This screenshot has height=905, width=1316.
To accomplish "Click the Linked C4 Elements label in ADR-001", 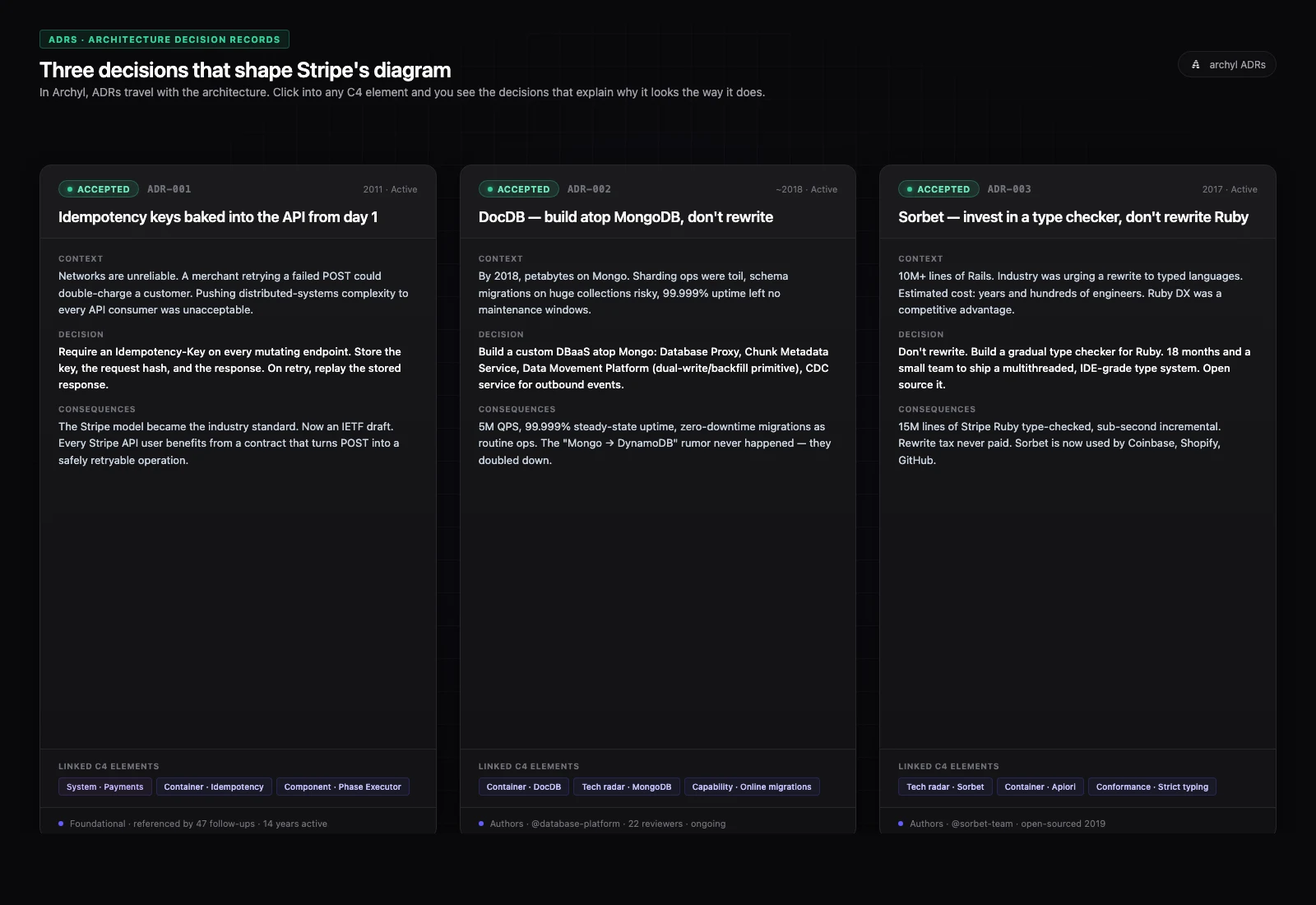I will (x=109, y=767).
